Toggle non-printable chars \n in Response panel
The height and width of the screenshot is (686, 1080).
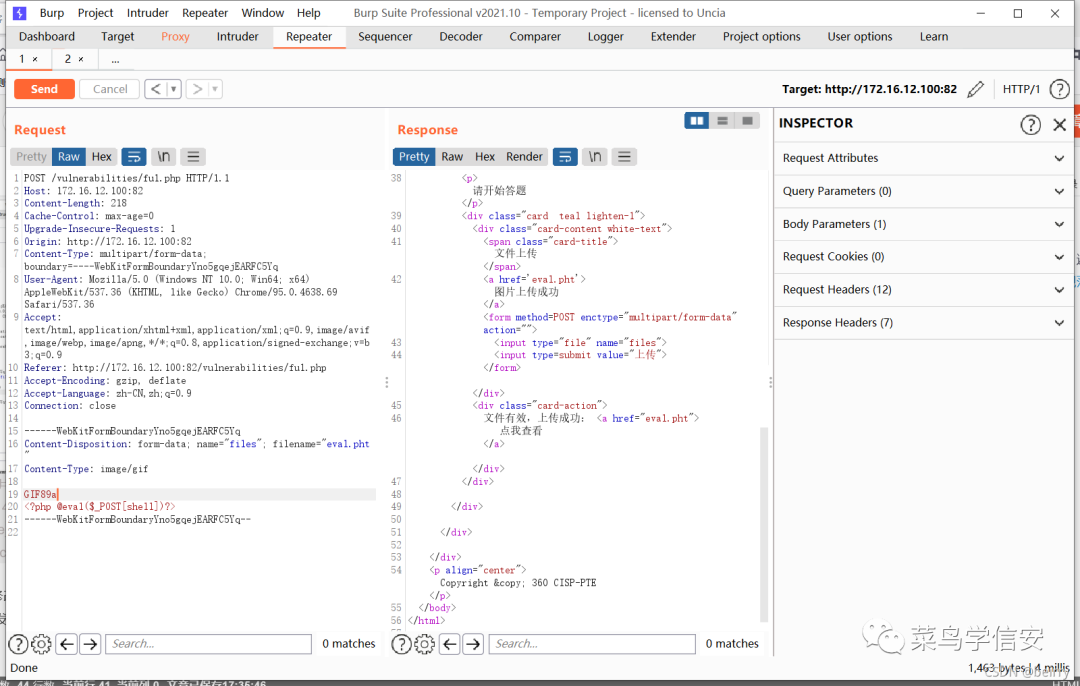594,157
